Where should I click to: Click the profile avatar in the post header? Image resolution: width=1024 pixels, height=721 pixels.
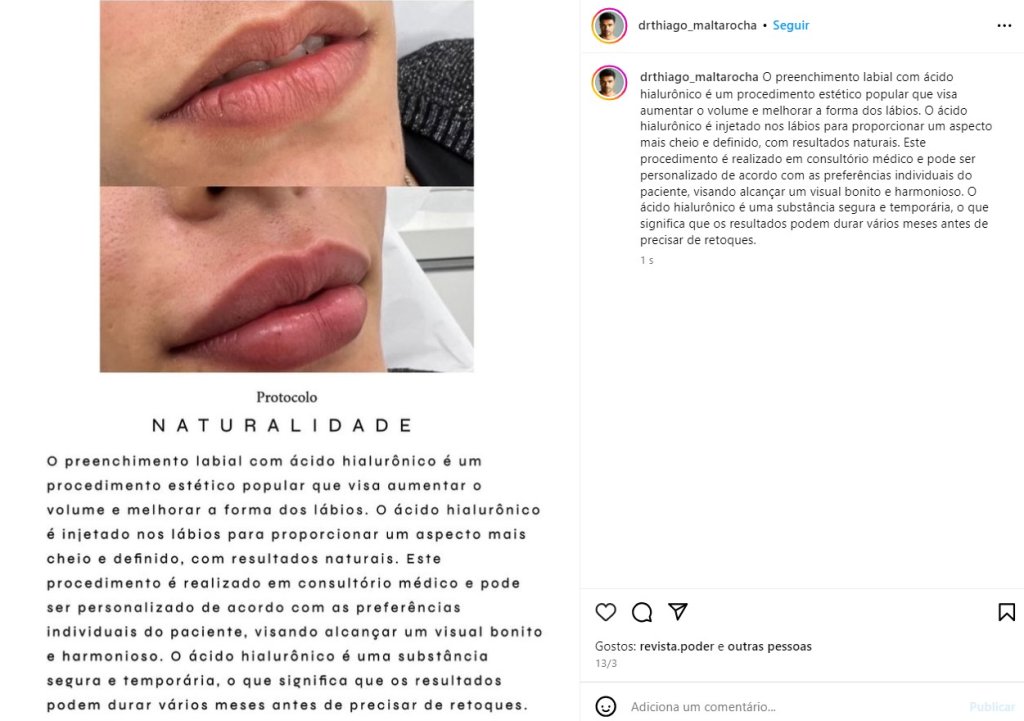(x=609, y=25)
